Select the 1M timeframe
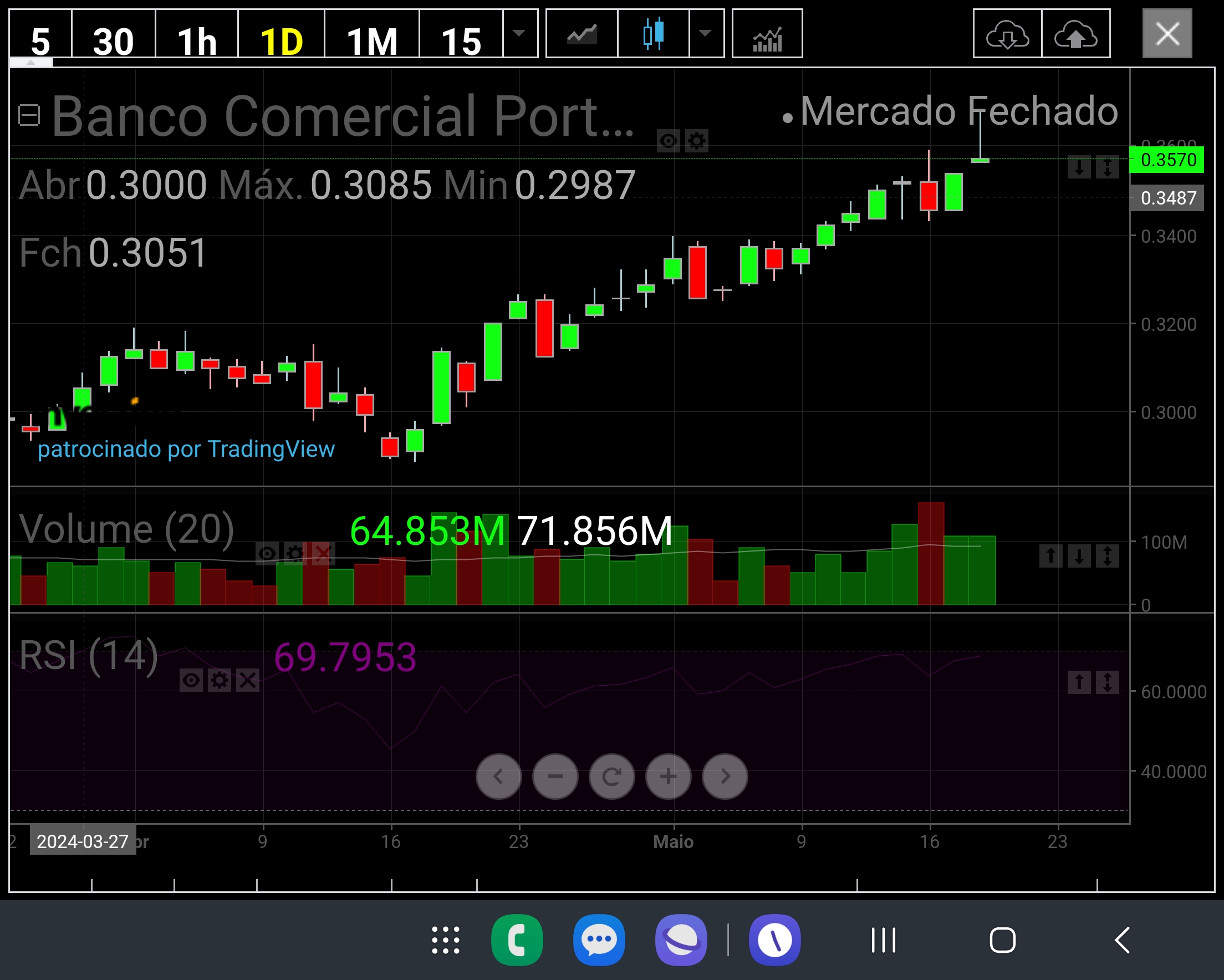1224x980 pixels. [372, 41]
